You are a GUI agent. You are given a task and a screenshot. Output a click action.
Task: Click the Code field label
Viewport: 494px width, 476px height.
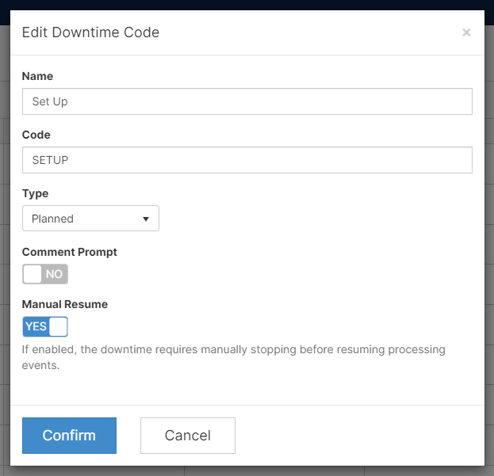pyautogui.click(x=36, y=135)
